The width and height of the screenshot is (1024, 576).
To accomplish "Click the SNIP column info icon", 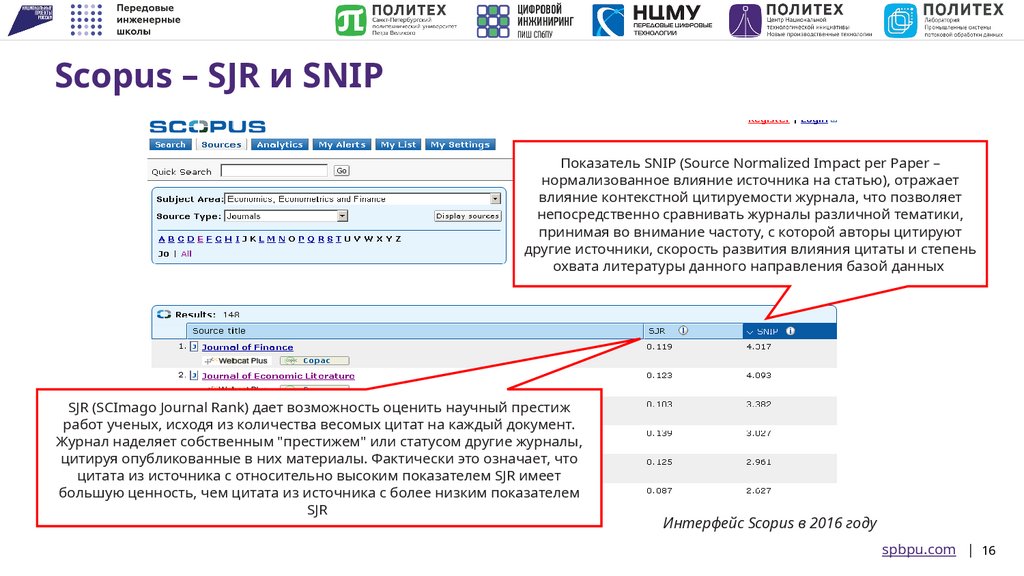I will [789, 330].
